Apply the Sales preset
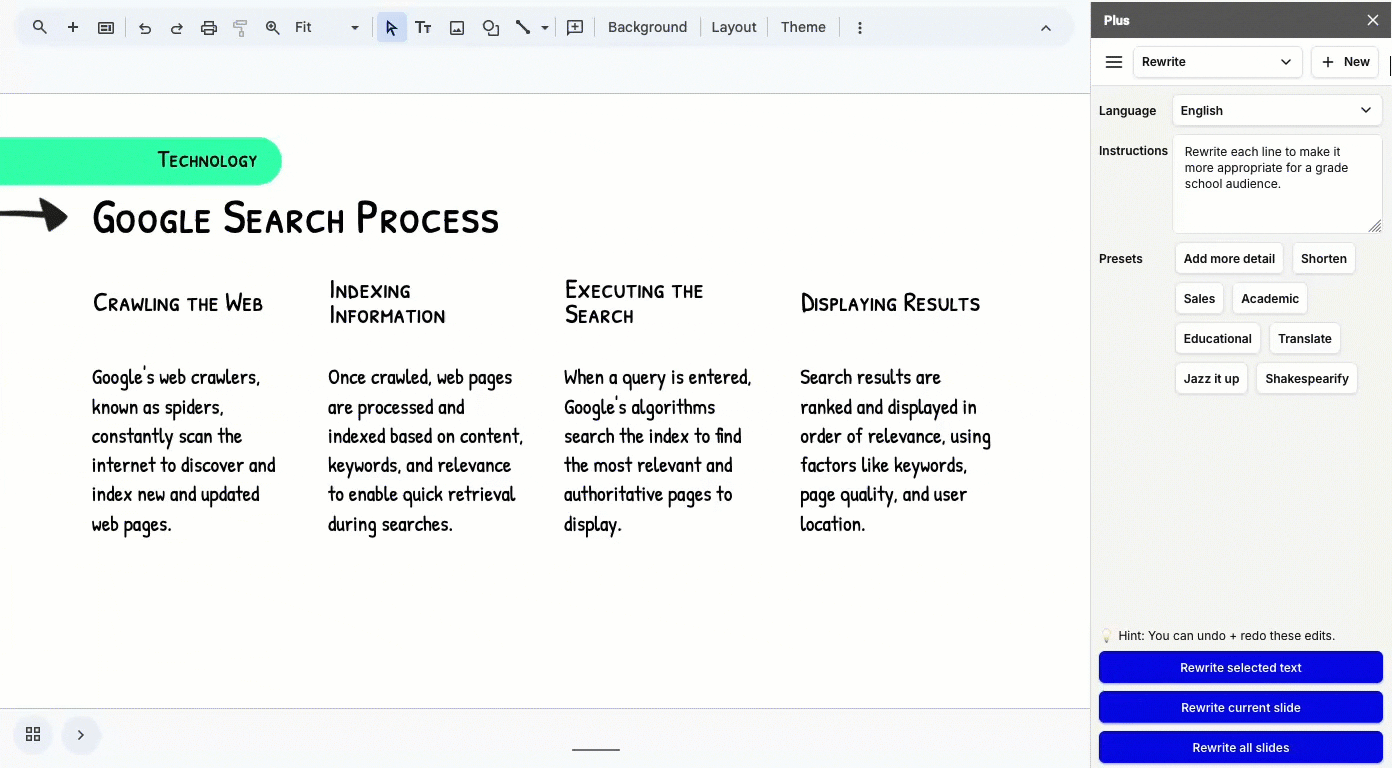This screenshot has width=1392, height=768. click(x=1199, y=299)
